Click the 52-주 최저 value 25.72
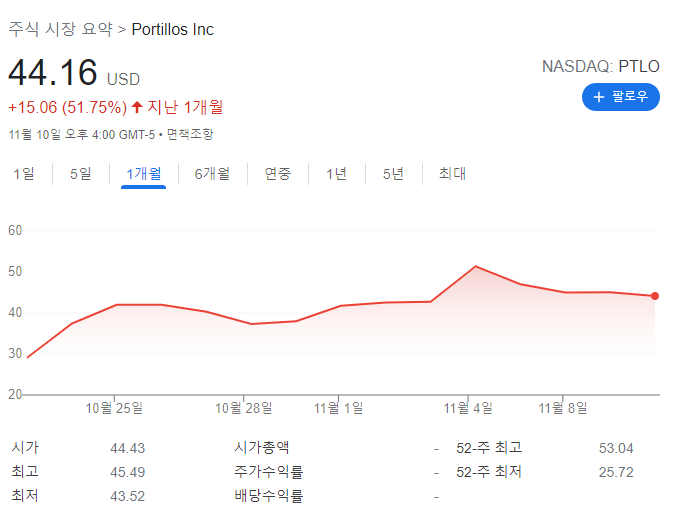Screen dimensions: 695x521 click(616, 472)
